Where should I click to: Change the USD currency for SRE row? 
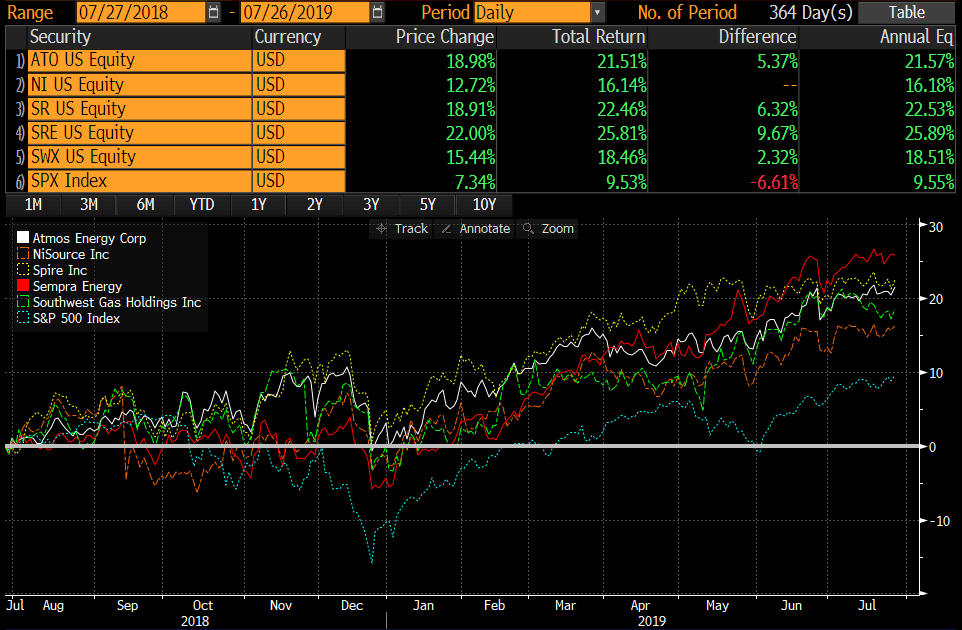tap(299, 133)
